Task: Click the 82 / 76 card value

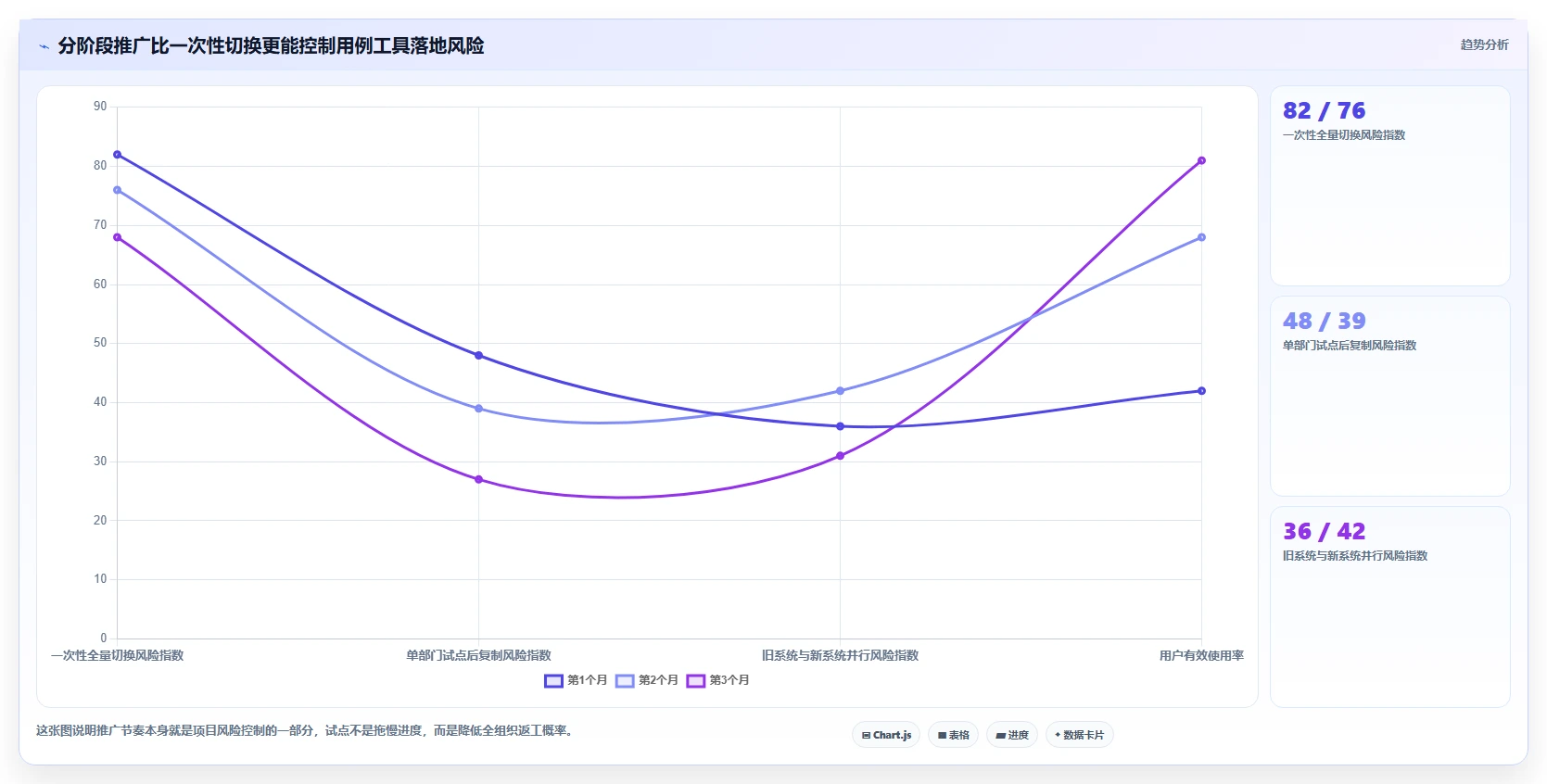Action: [1324, 110]
